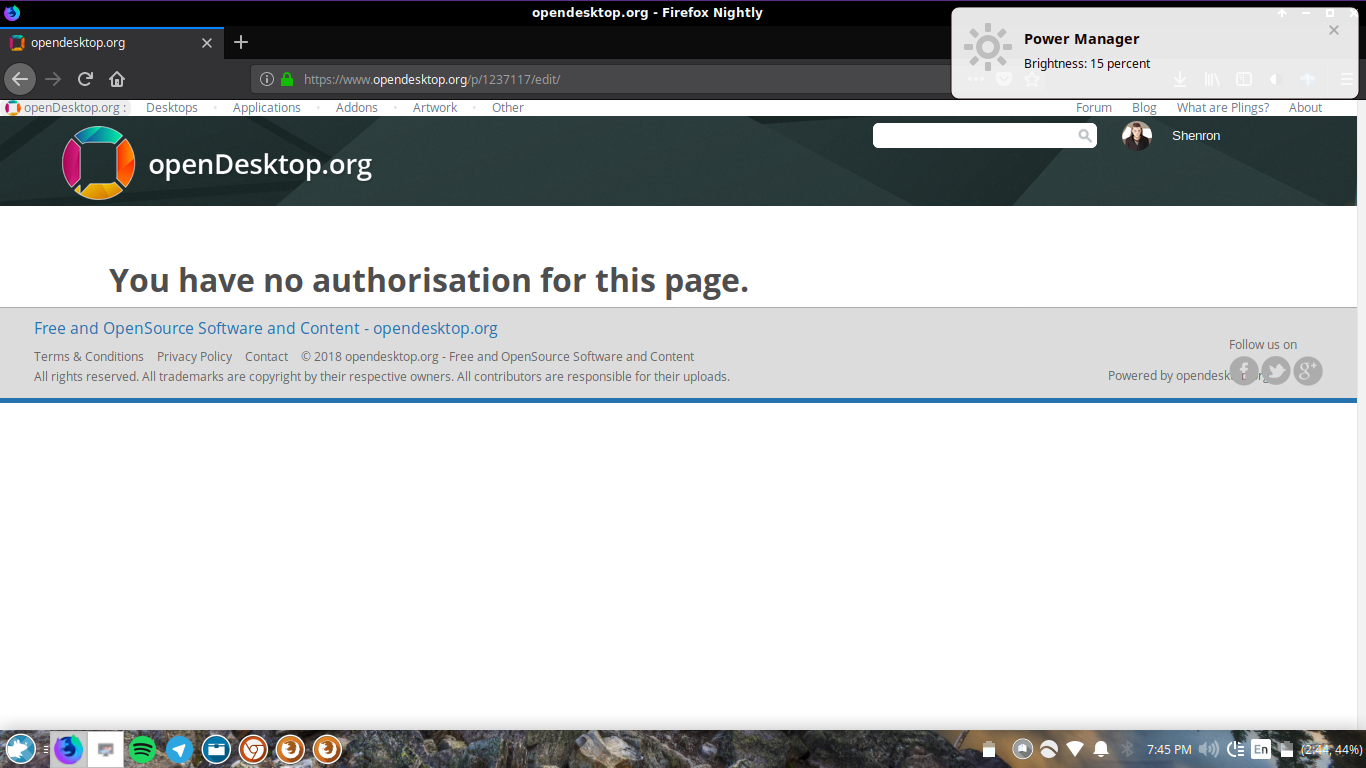This screenshot has width=1366, height=768.
Task: Click battery indicator showing 44%
Action: click(1321, 750)
